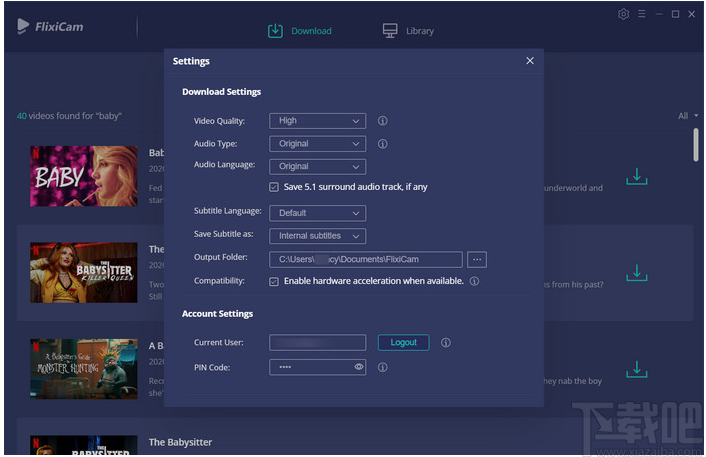Viewport: 706px width, 457px height.
Task: Open settings gear in title bar
Action: point(623,14)
